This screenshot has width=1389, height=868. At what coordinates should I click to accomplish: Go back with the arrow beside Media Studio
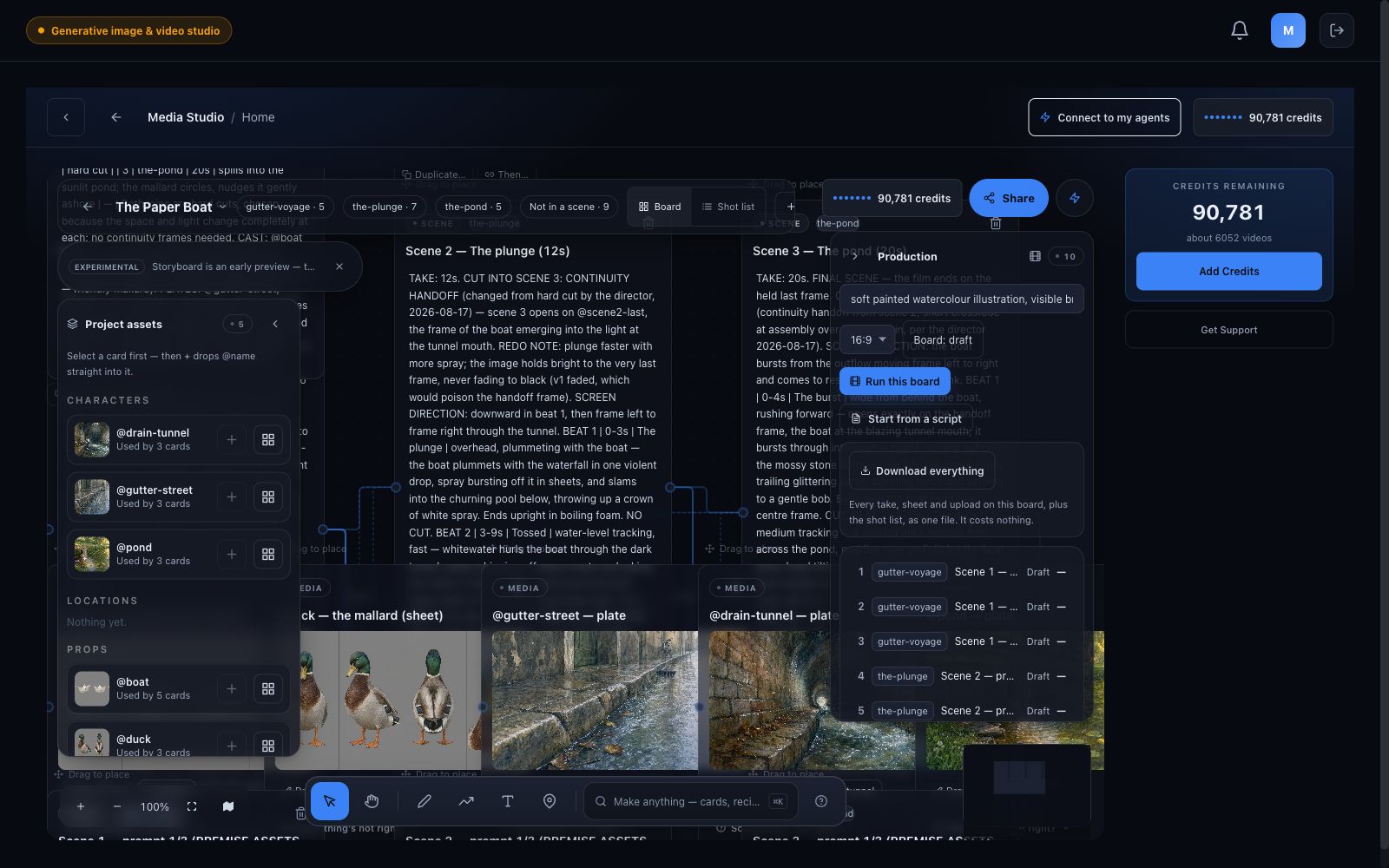116,117
